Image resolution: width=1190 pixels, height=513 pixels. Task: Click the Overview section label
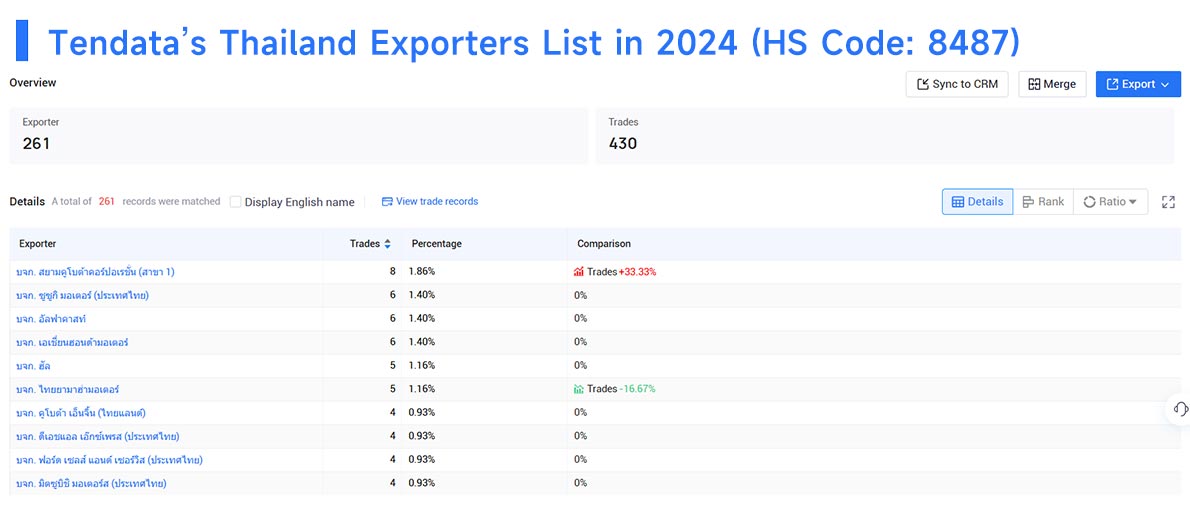(33, 83)
